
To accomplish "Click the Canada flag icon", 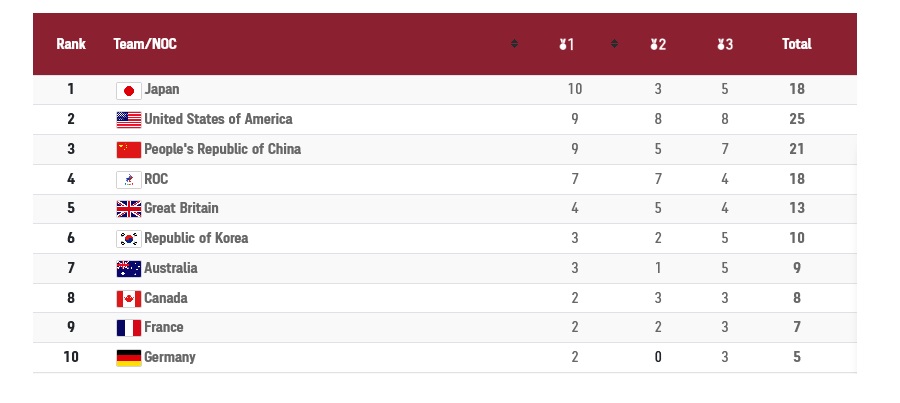I will (129, 299).
